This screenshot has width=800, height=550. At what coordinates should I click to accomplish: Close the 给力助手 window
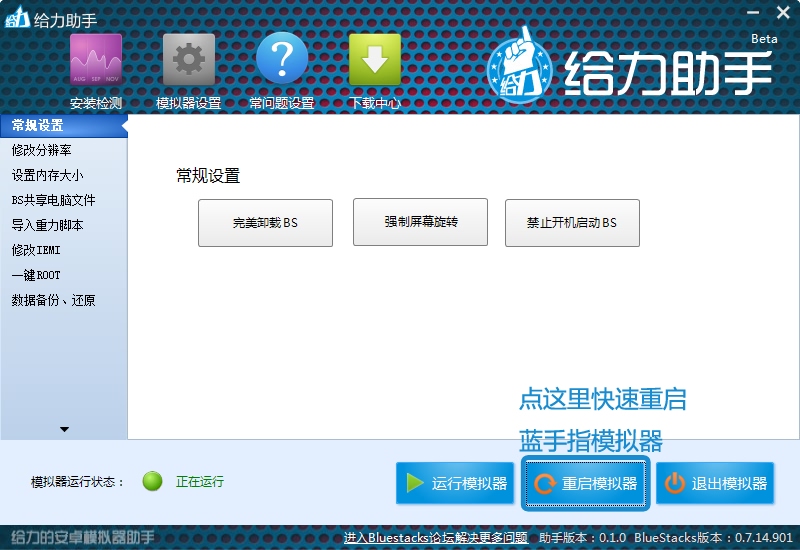(x=783, y=12)
